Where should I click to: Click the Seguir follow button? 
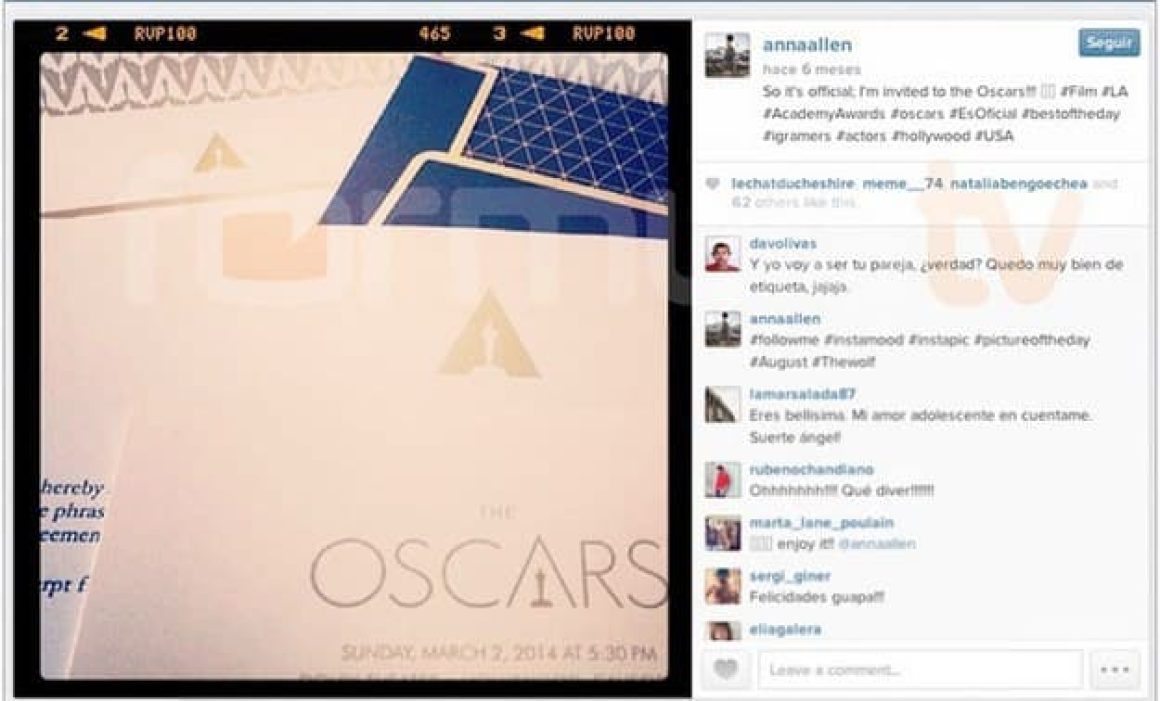(1108, 43)
